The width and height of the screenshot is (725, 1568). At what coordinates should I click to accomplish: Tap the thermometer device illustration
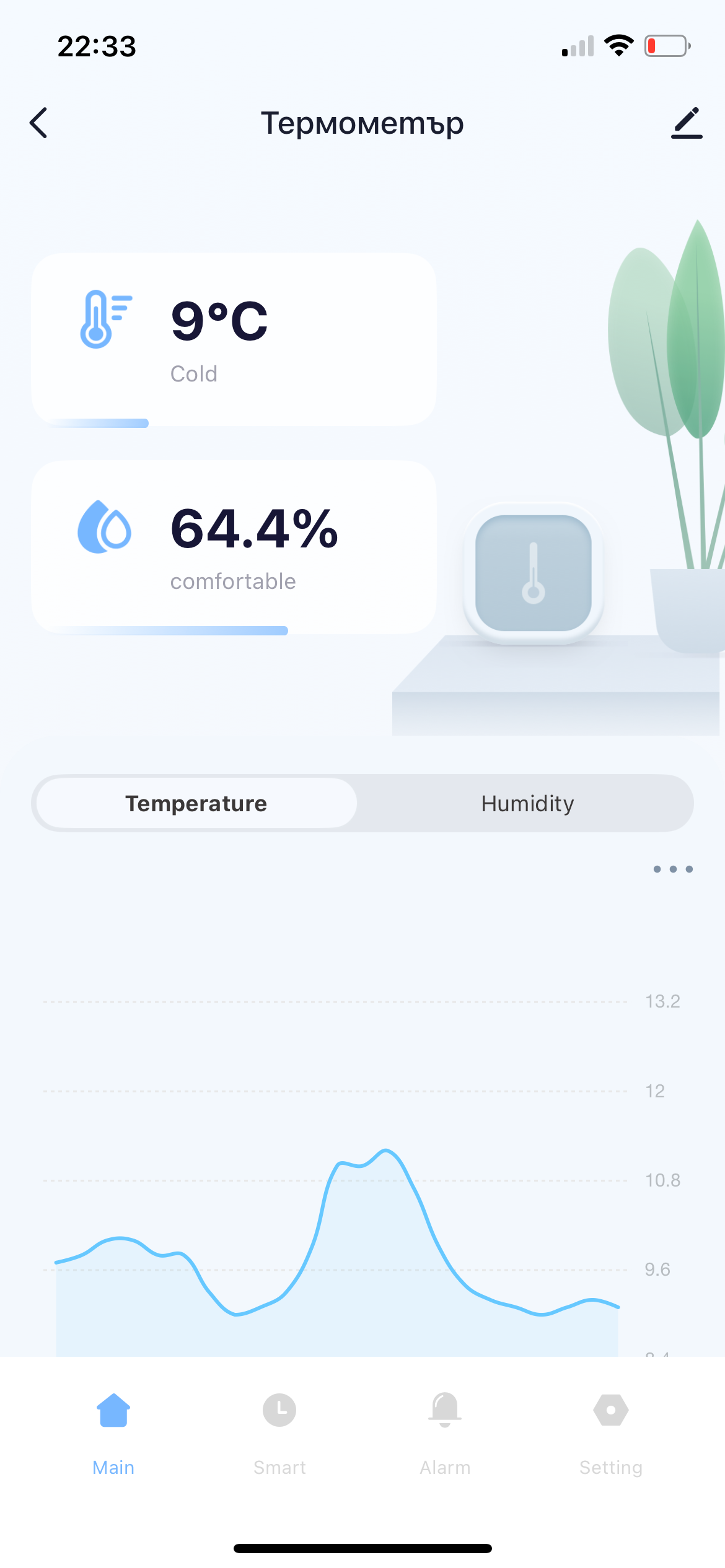point(533,573)
